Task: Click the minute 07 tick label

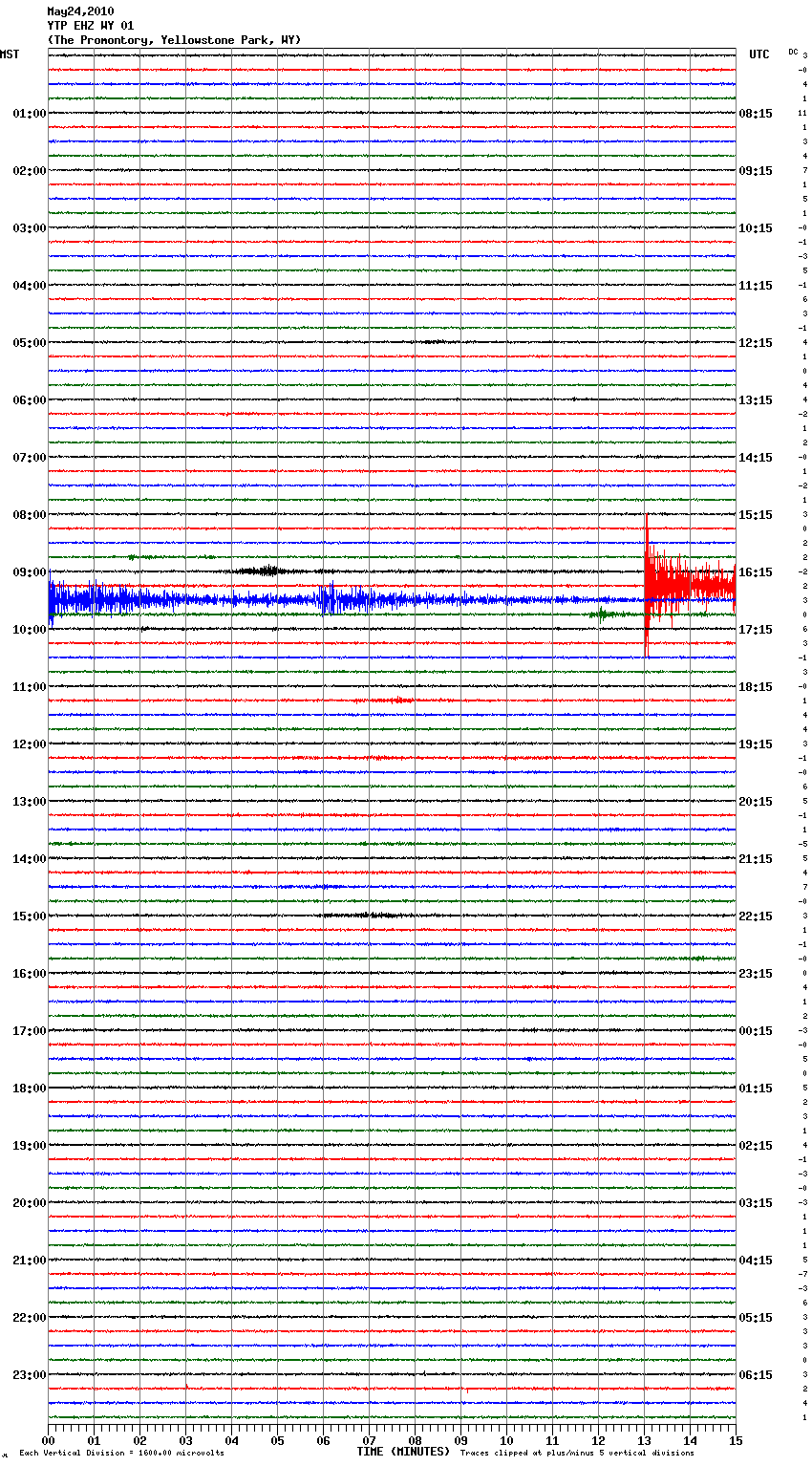Action: (x=369, y=1440)
